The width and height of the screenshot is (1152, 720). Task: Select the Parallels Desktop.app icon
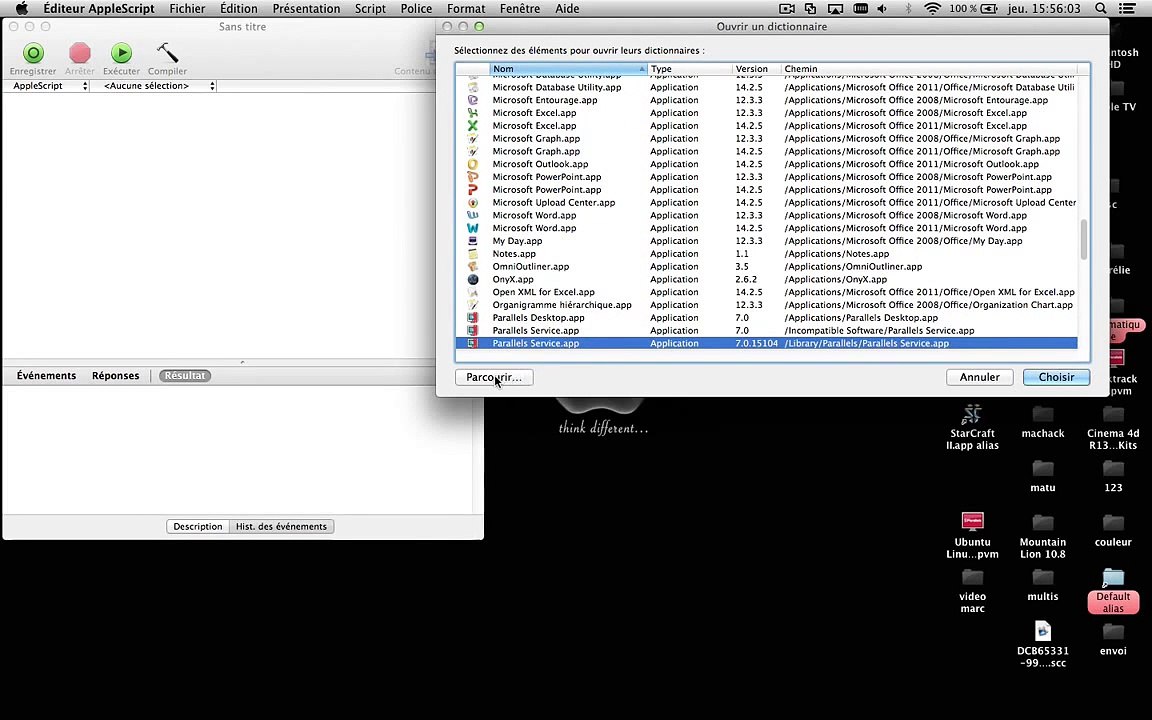pos(473,317)
